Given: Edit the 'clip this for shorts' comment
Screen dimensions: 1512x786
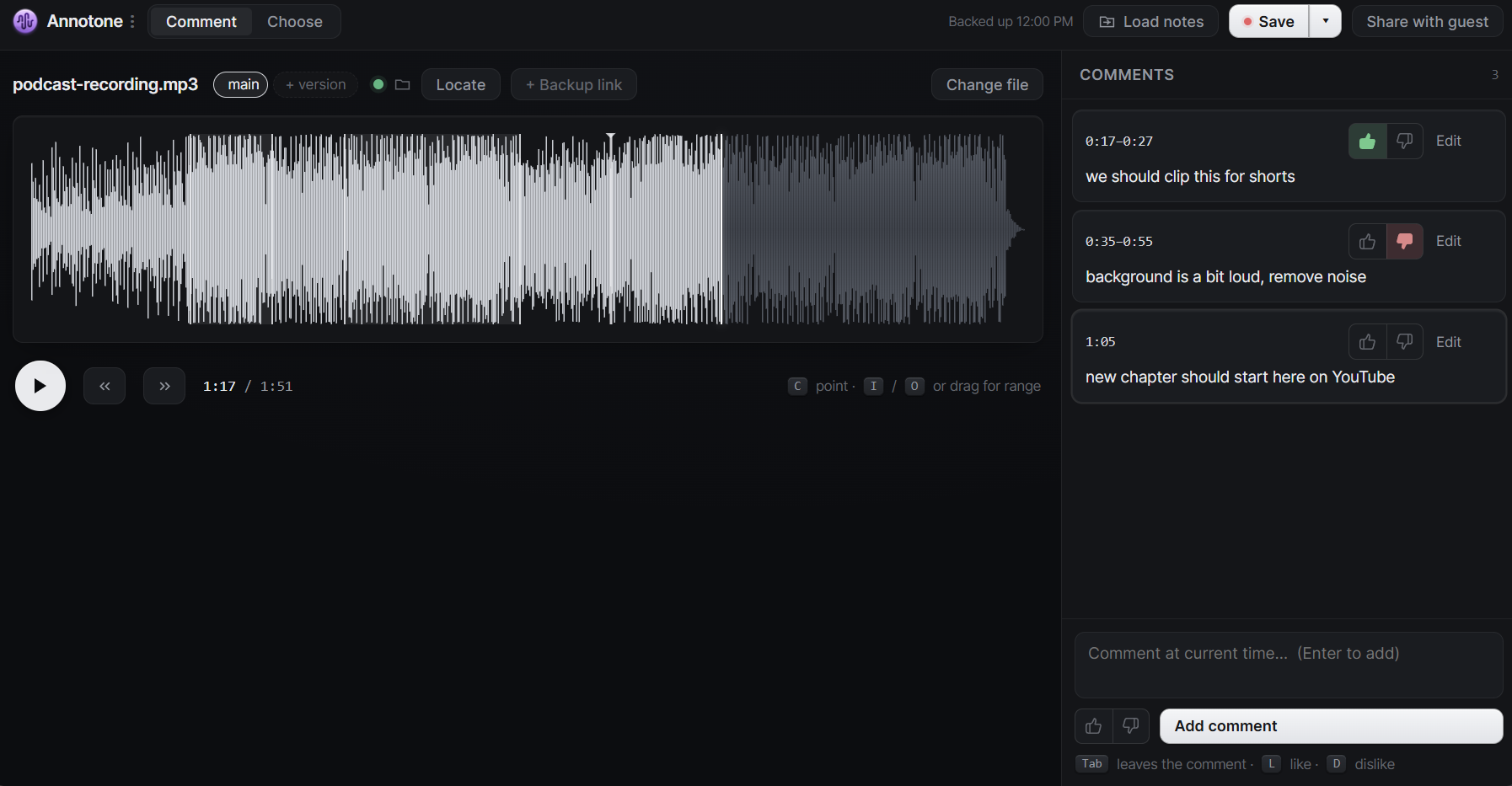Looking at the screenshot, I should (x=1448, y=141).
